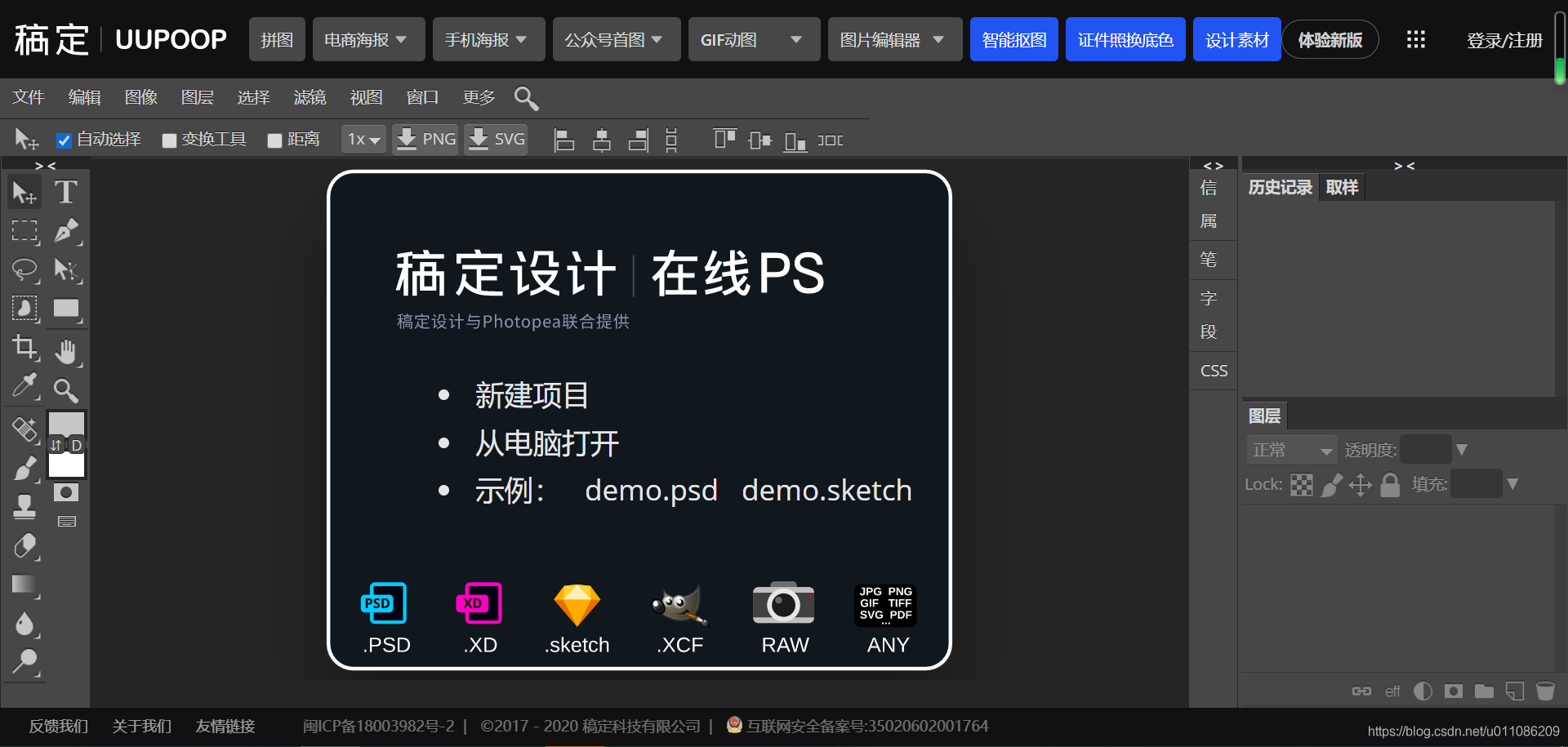
Task: Open the search magnifier in menu bar
Action: pos(526,98)
